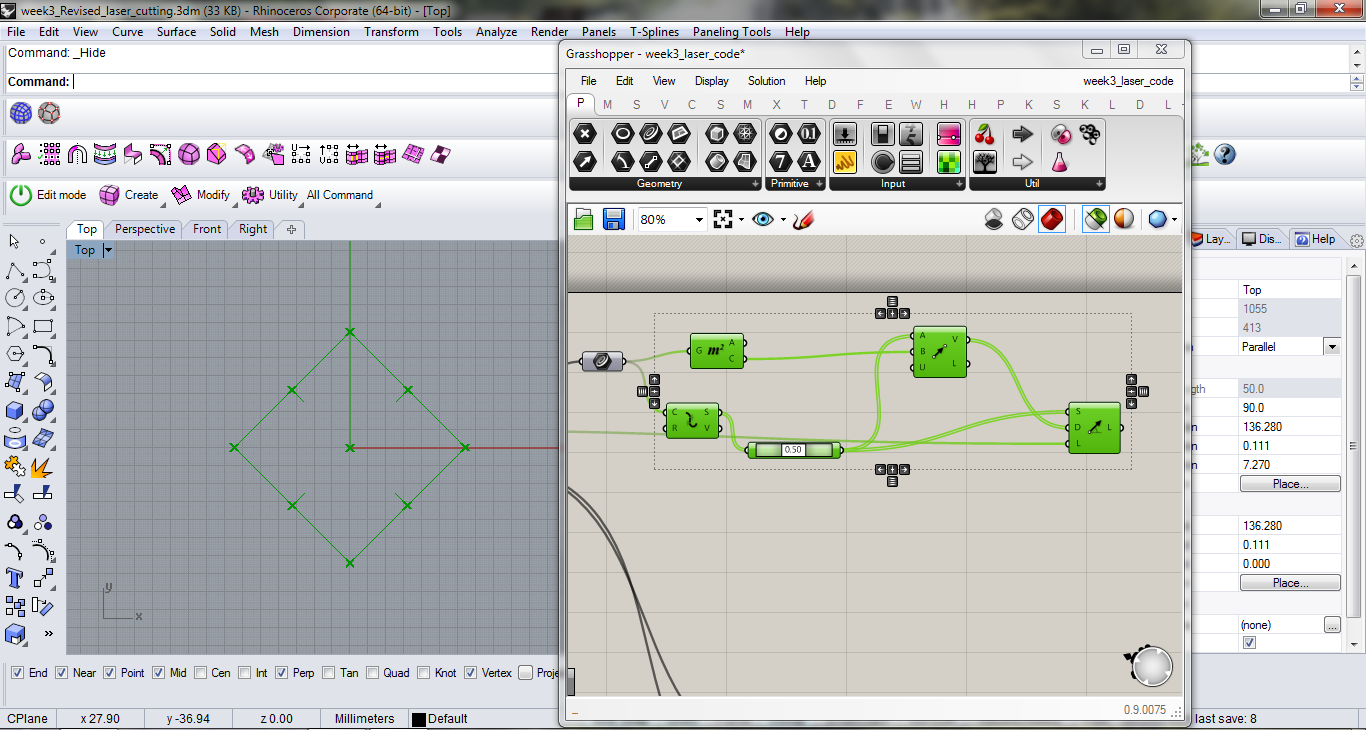The image size is (1366, 730).
Task: Enable the Quad osnap checkbox
Action: [x=372, y=673]
